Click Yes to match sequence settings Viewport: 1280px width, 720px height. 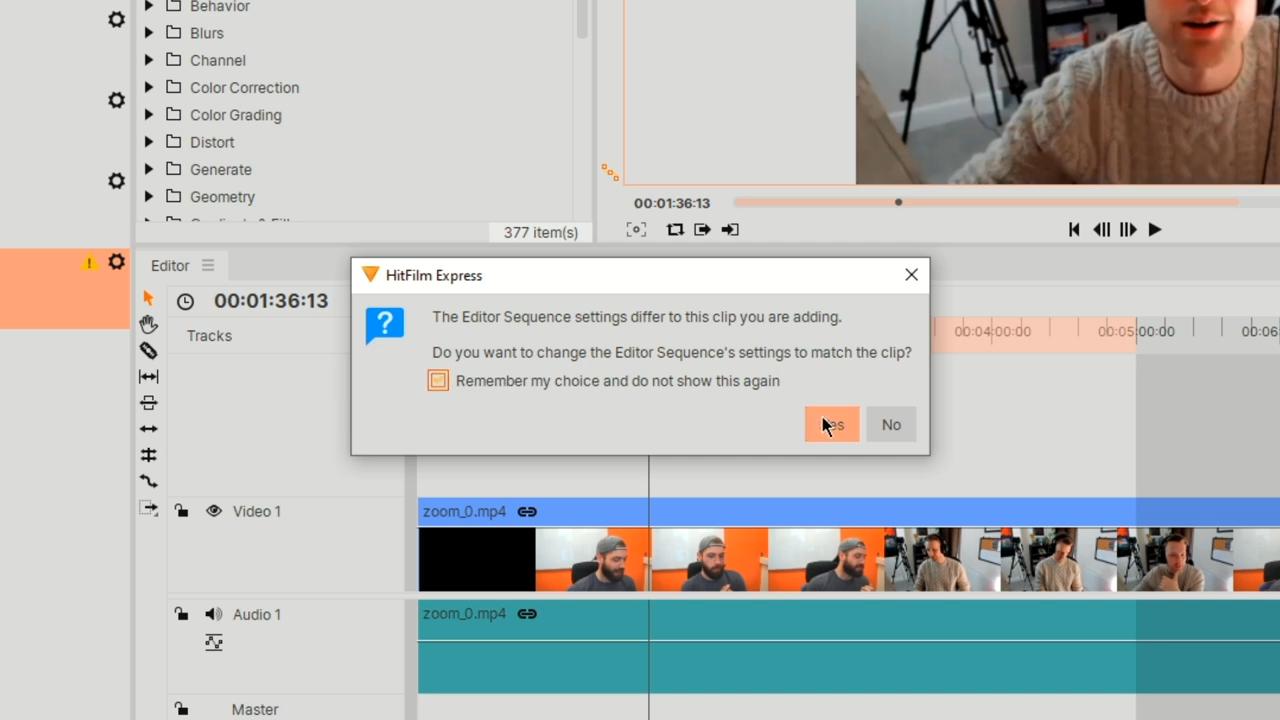832,425
